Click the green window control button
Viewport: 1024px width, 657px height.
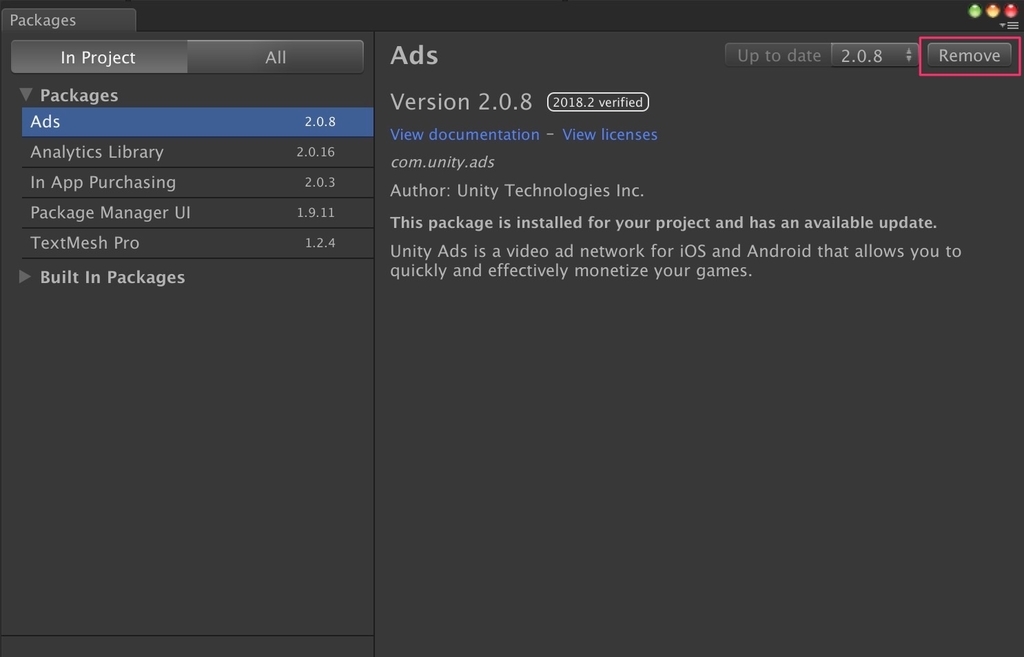pos(975,10)
